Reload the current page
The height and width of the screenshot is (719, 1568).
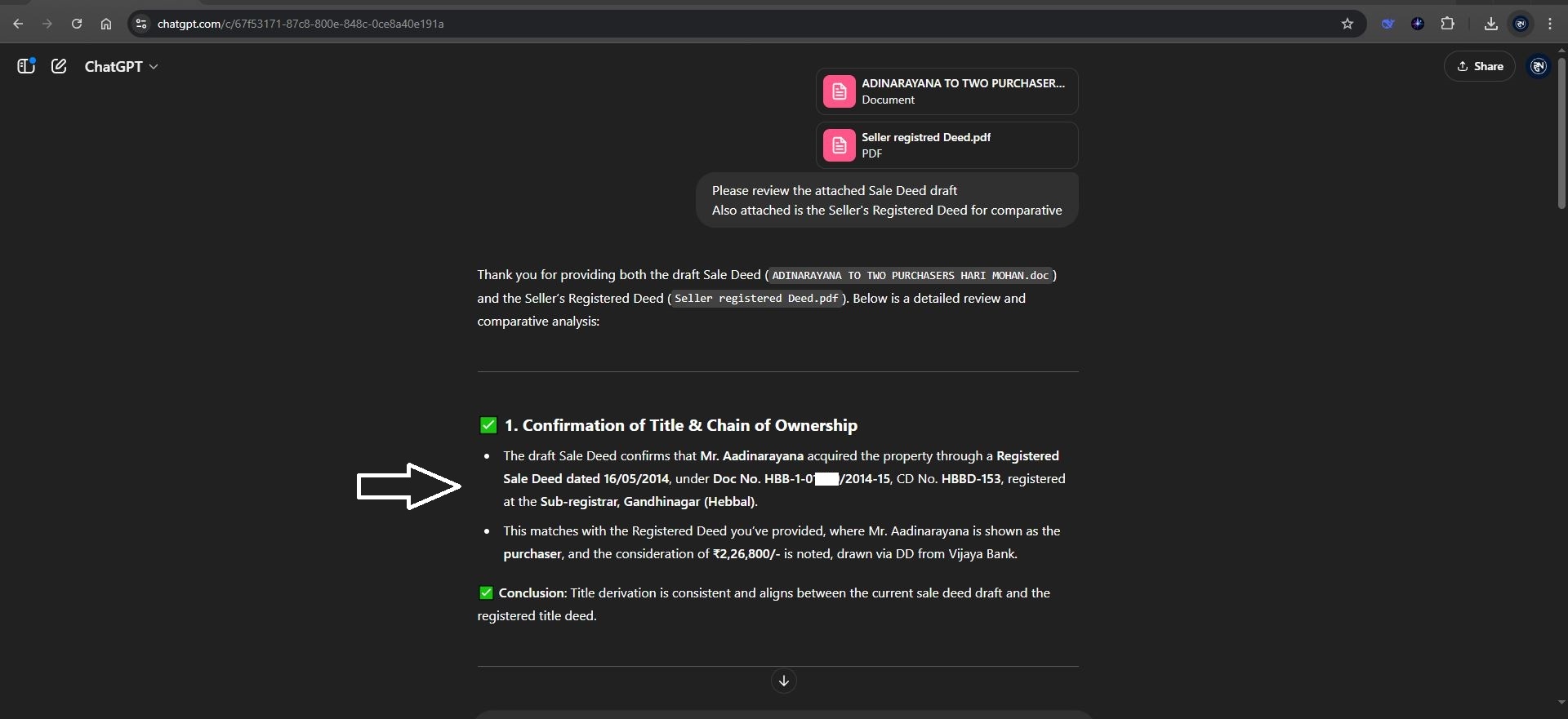(77, 24)
